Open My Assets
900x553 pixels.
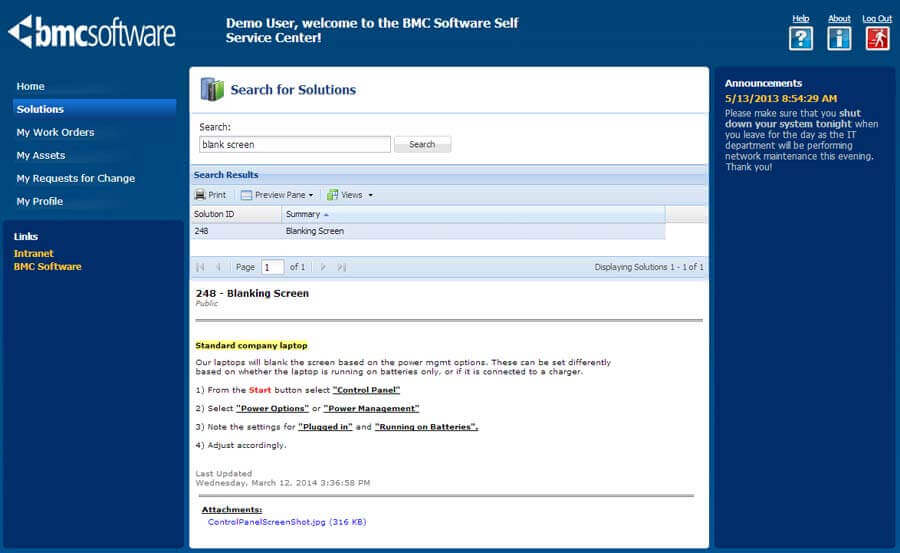(41, 156)
